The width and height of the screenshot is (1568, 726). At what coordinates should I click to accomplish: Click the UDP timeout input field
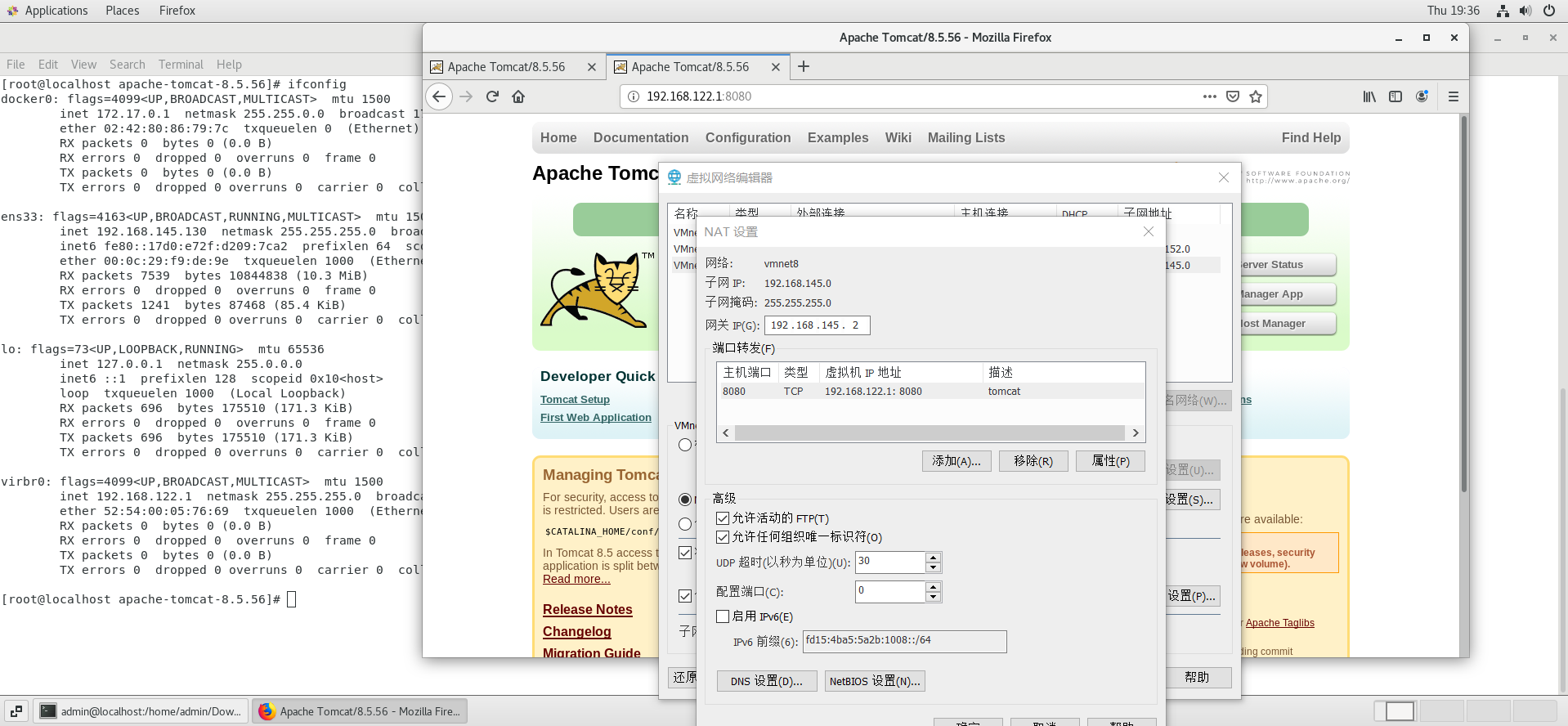890,562
